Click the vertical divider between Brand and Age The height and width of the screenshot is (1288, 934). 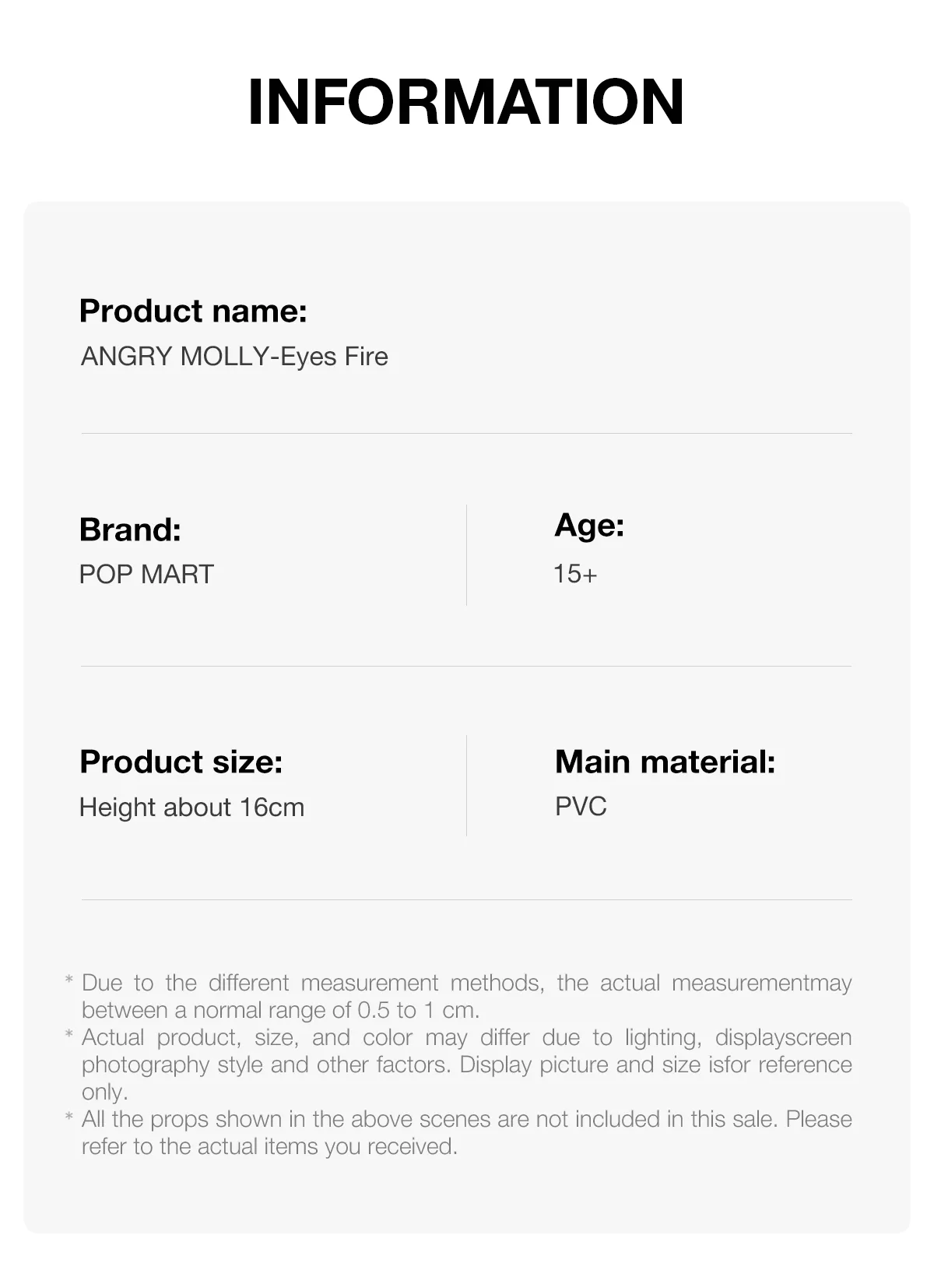(467, 554)
